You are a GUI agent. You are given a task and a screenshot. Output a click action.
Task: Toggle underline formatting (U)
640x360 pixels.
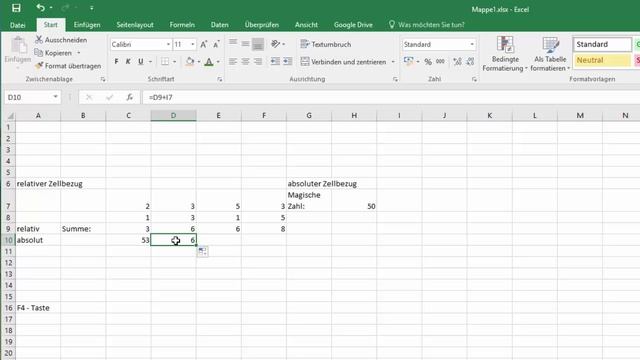[141, 62]
